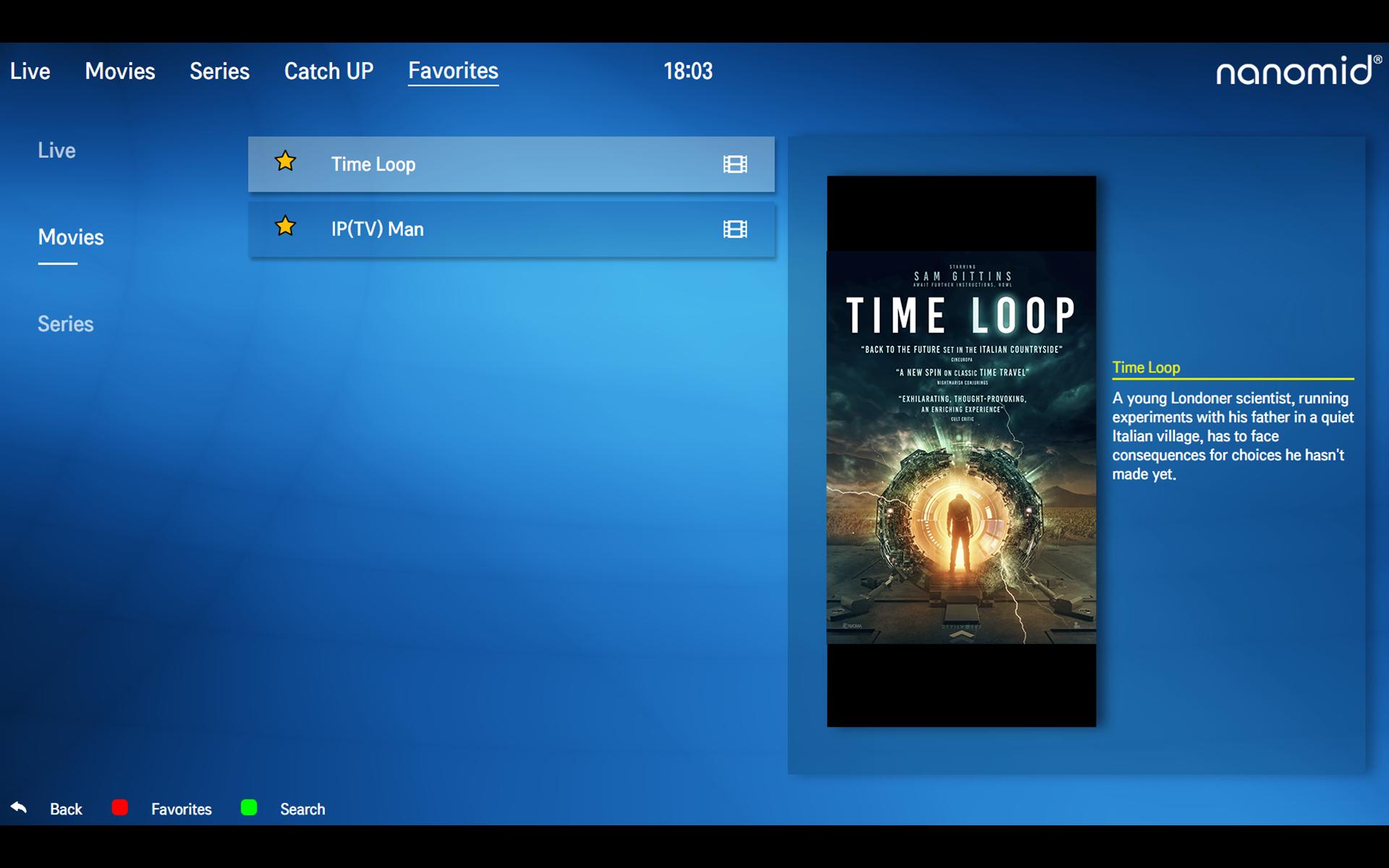Viewport: 1389px width, 868px height.
Task: Click the Time Loop movie poster
Action: (961, 451)
